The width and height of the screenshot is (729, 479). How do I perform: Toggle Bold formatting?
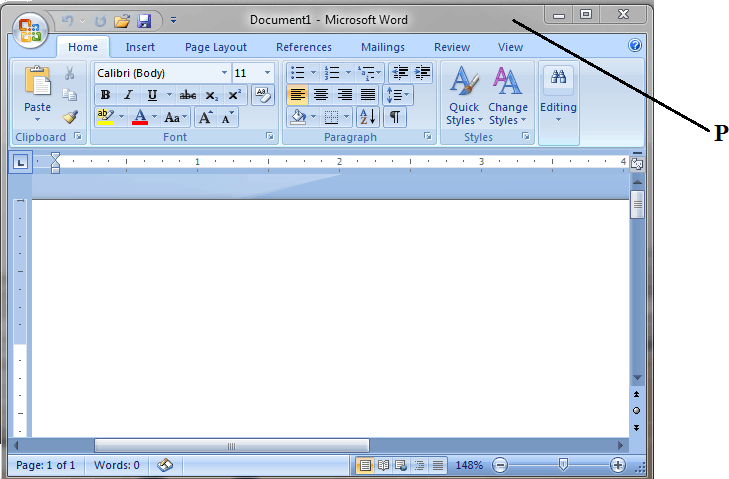click(x=106, y=95)
